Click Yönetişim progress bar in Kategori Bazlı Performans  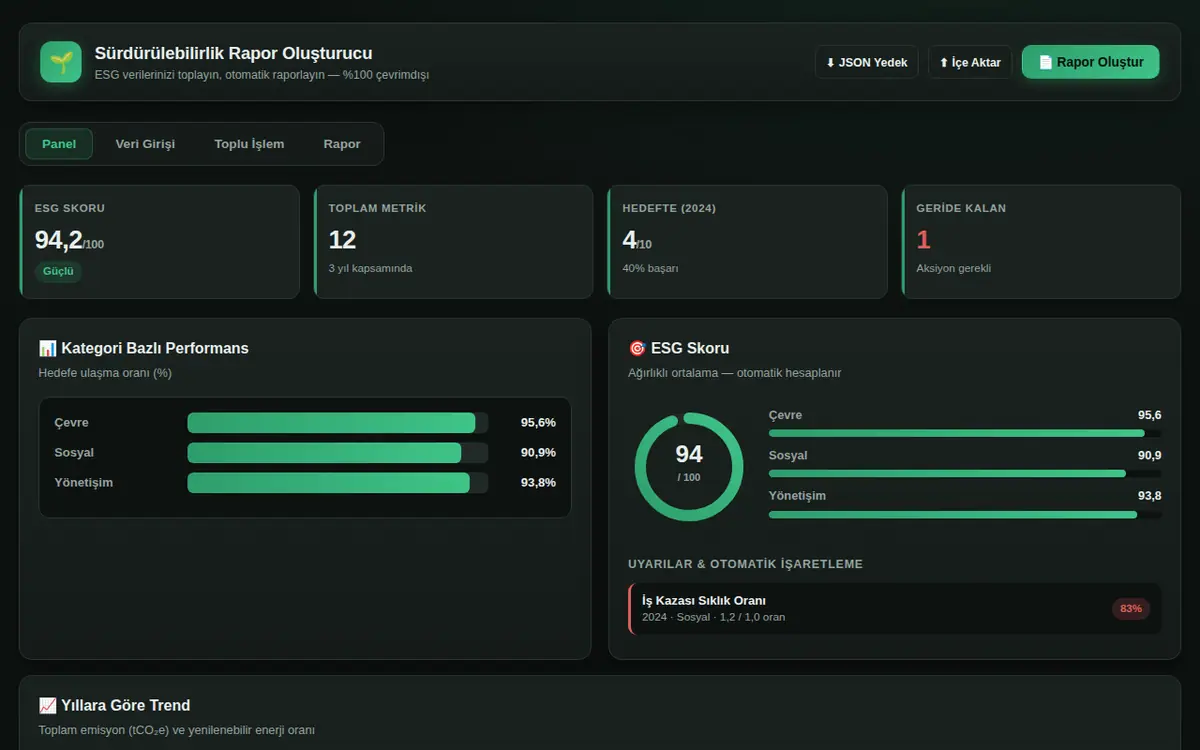pyautogui.click(x=338, y=483)
